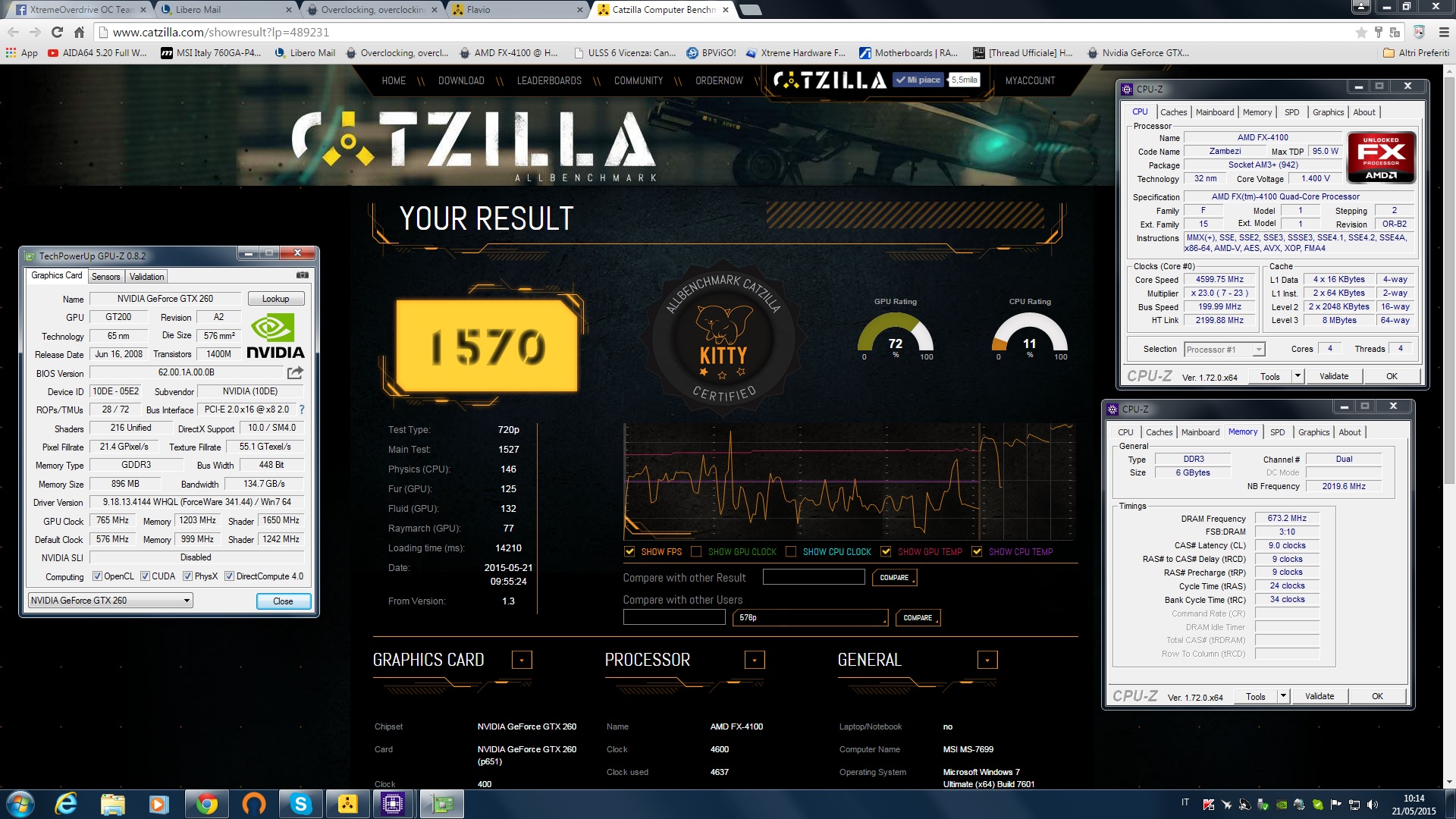The width and height of the screenshot is (1456, 819).
Task: Click Validate in the upper CPU-Z window
Action: [1334, 376]
